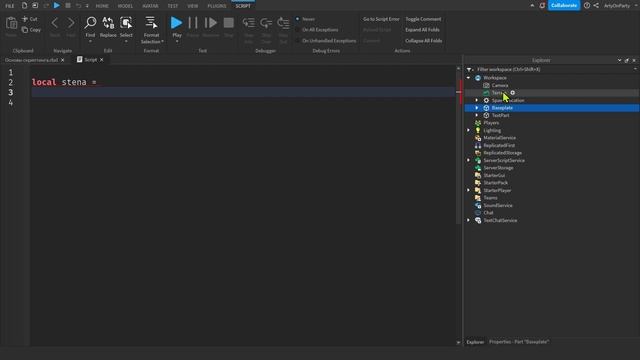Click the Step Out debugger icon
Viewport: 640px width, 360px height.
pyautogui.click(x=283, y=23)
